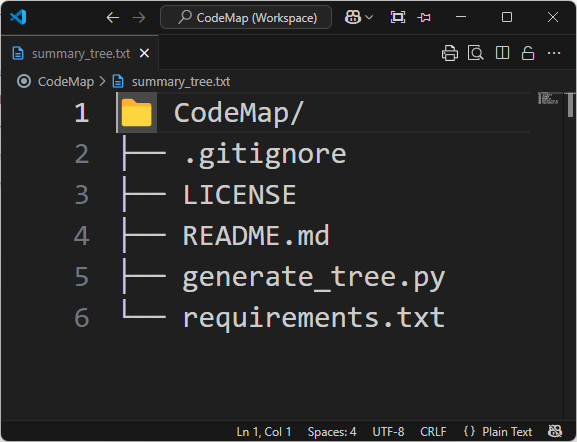Close the summary_tree.txt tab
The image size is (577, 442).
145,53
